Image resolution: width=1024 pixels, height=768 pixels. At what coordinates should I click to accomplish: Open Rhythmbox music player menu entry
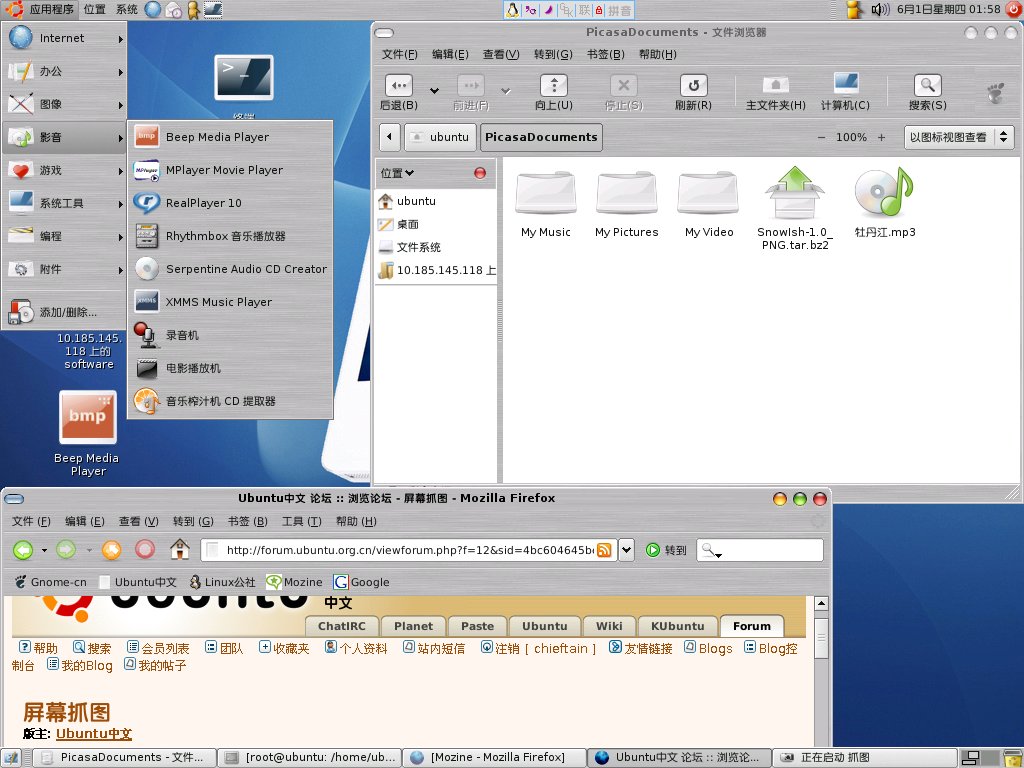tap(230, 236)
